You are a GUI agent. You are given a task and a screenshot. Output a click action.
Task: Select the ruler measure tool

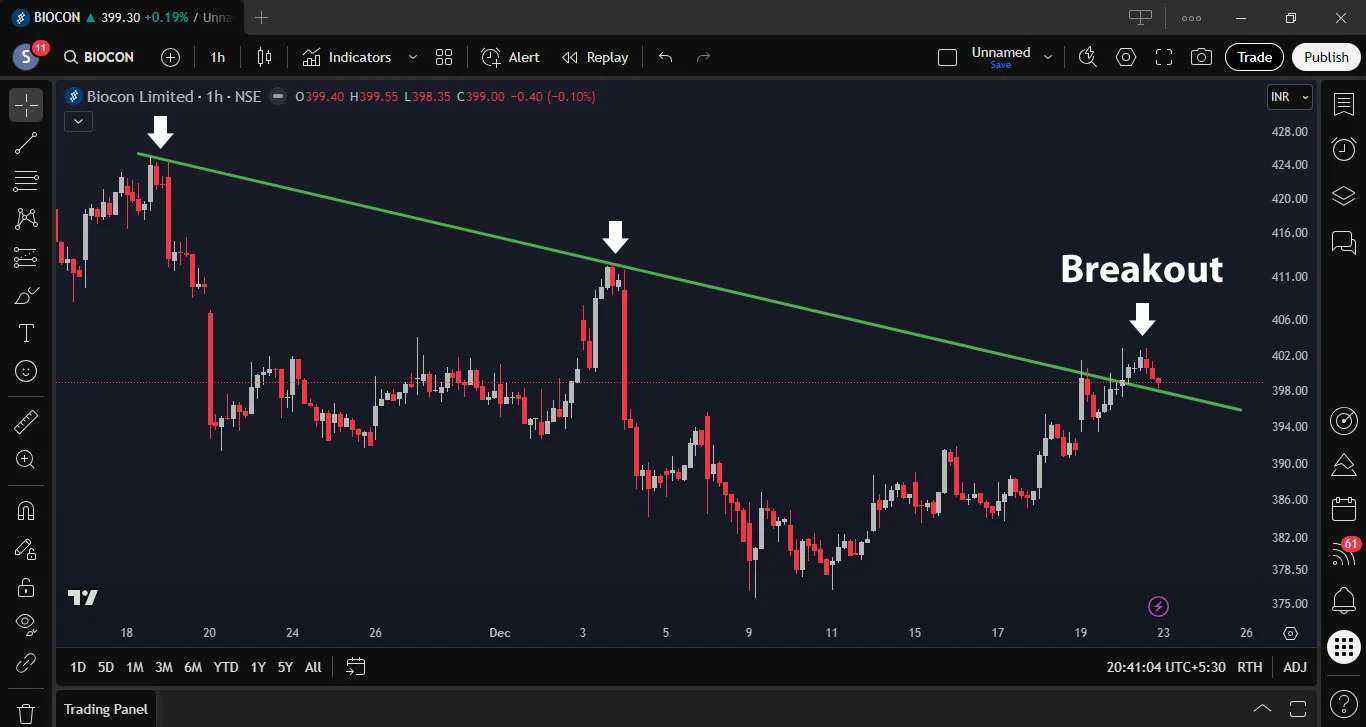[x=26, y=421]
